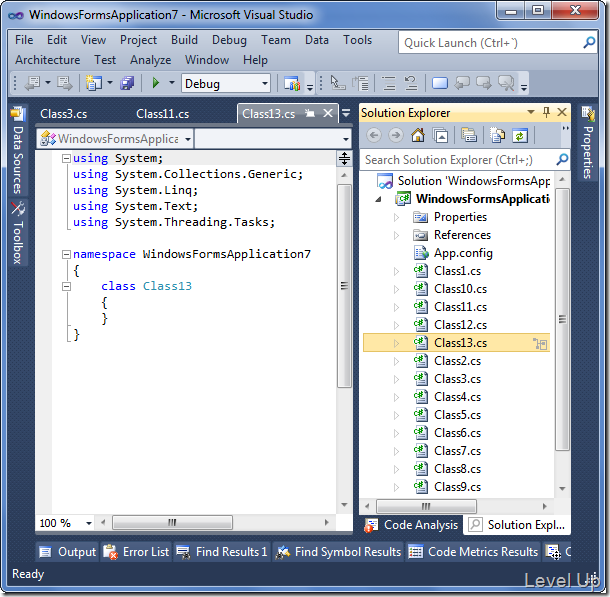Open the File menu
Viewport: 610px width, 597px height.
[x=24, y=40]
